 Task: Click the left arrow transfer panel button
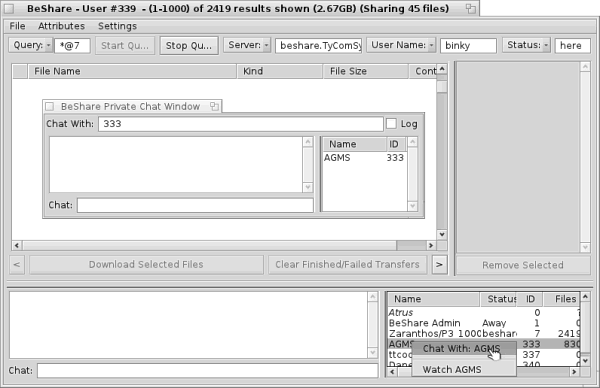tap(17, 265)
